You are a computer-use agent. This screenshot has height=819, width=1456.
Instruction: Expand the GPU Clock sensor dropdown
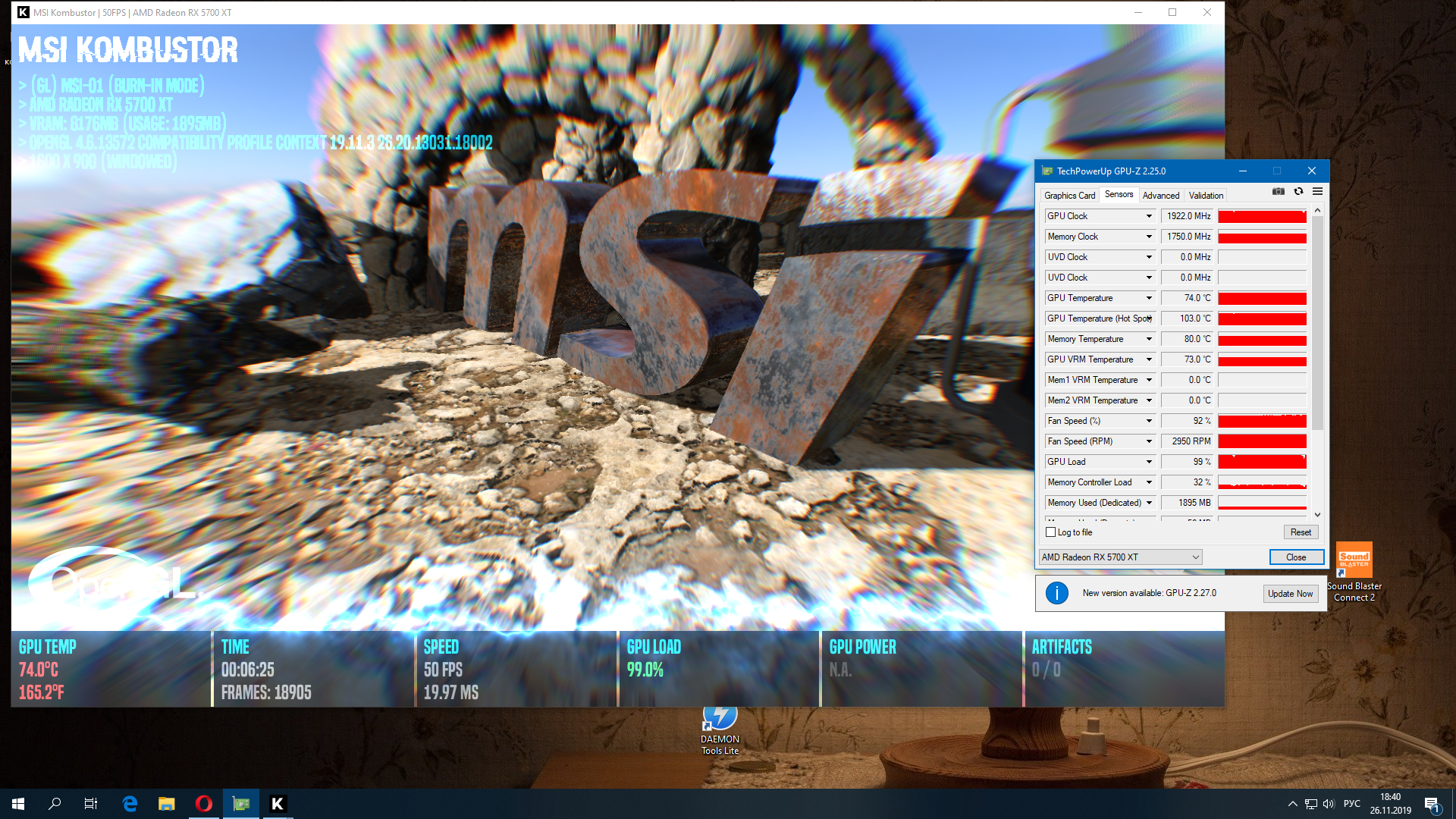[1149, 216]
